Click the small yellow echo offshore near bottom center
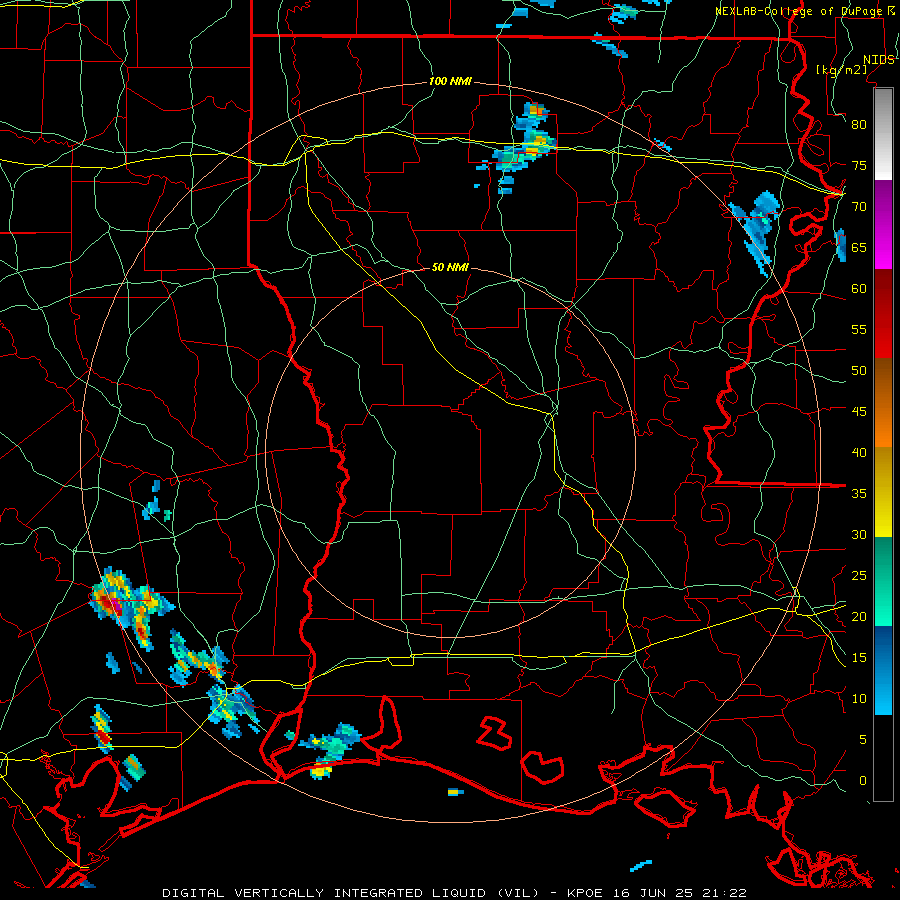The image size is (900, 900). point(455,792)
